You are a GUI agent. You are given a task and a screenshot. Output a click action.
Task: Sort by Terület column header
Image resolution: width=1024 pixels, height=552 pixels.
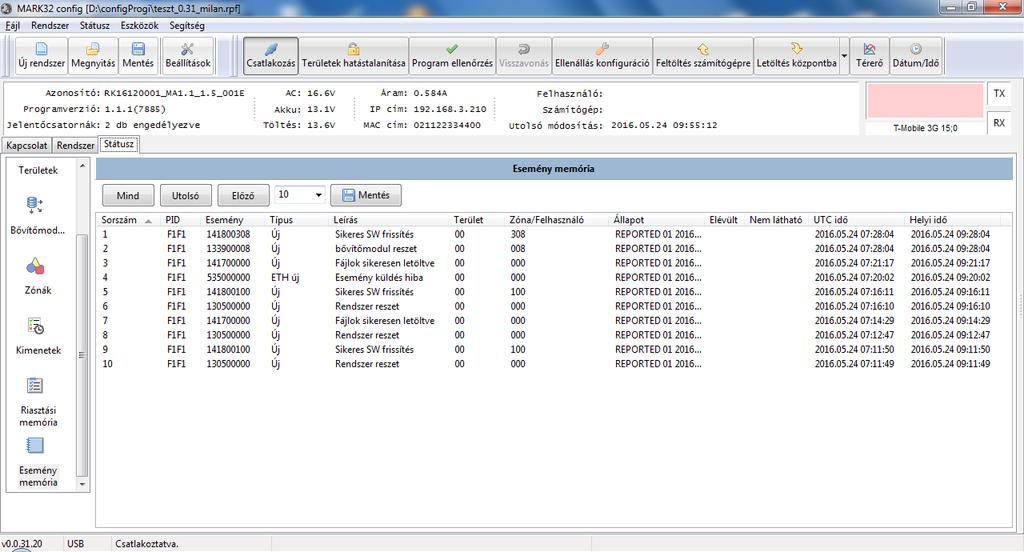[476, 220]
